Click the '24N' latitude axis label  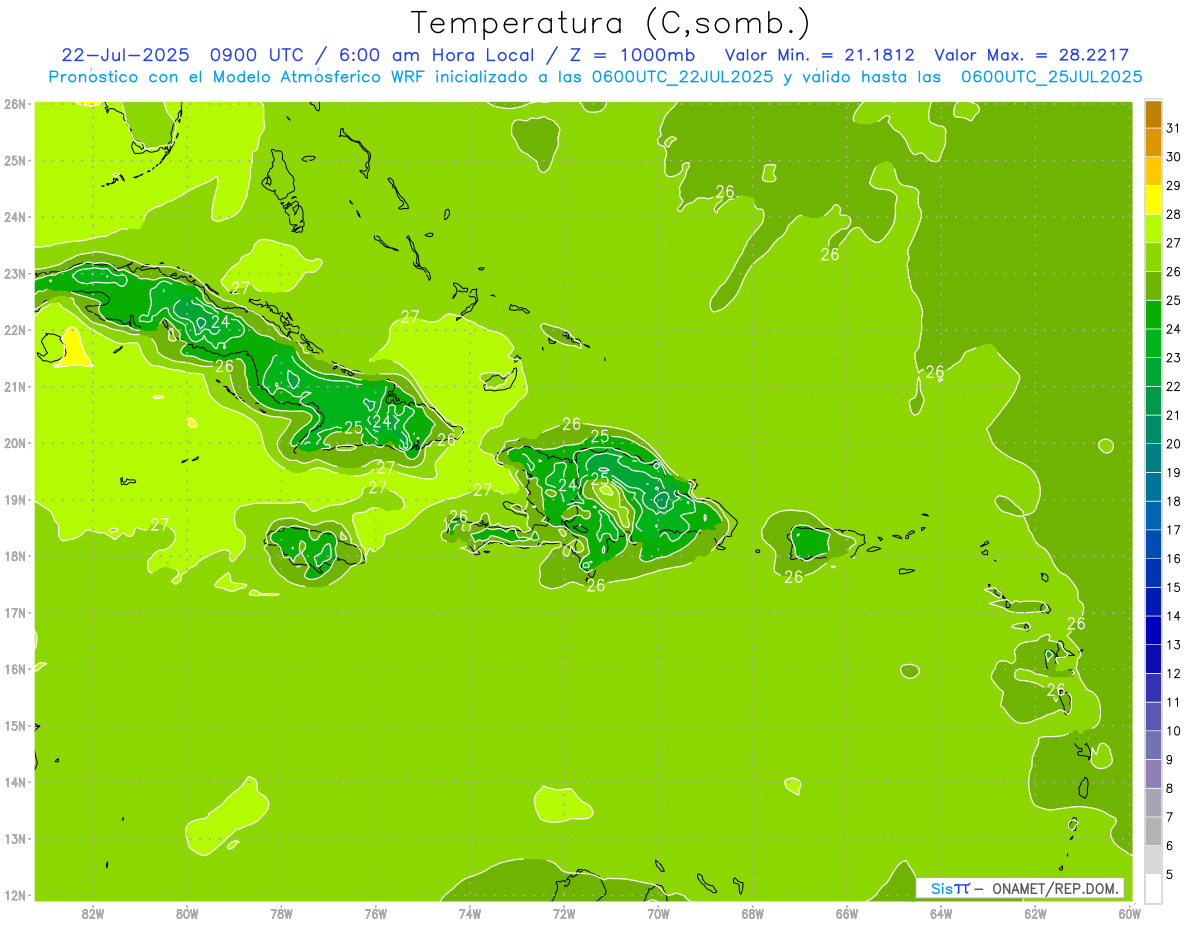(x=15, y=217)
